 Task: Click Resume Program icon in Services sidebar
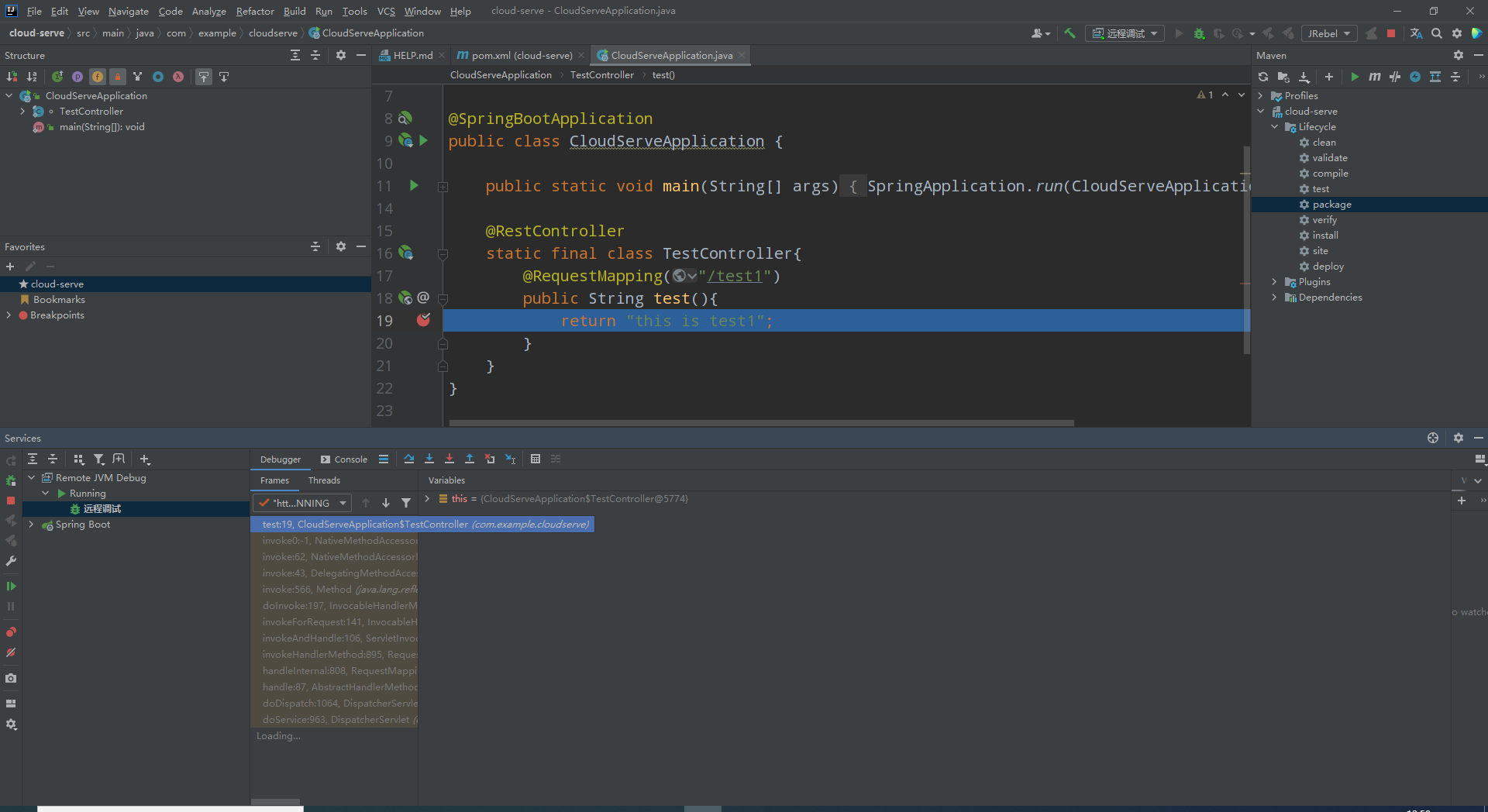click(x=11, y=587)
